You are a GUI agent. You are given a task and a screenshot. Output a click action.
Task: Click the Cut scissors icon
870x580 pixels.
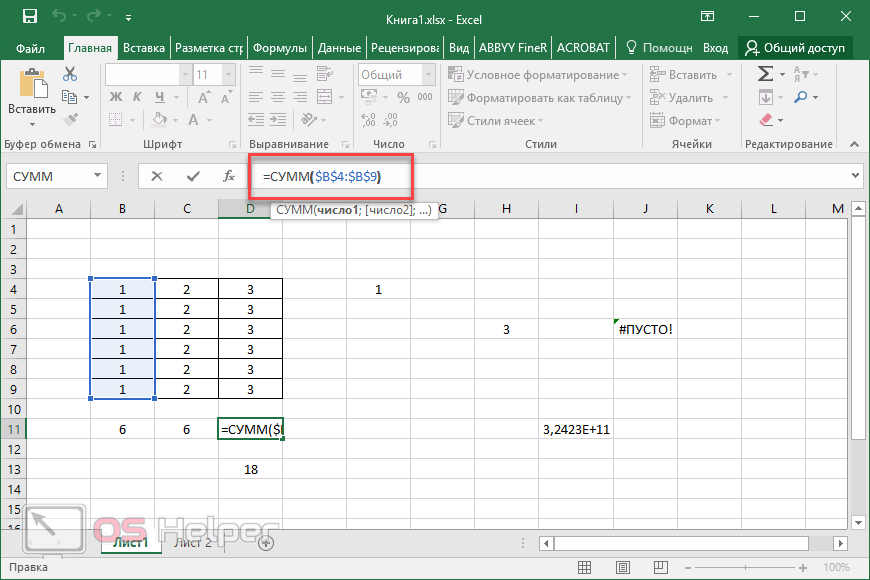(x=70, y=74)
